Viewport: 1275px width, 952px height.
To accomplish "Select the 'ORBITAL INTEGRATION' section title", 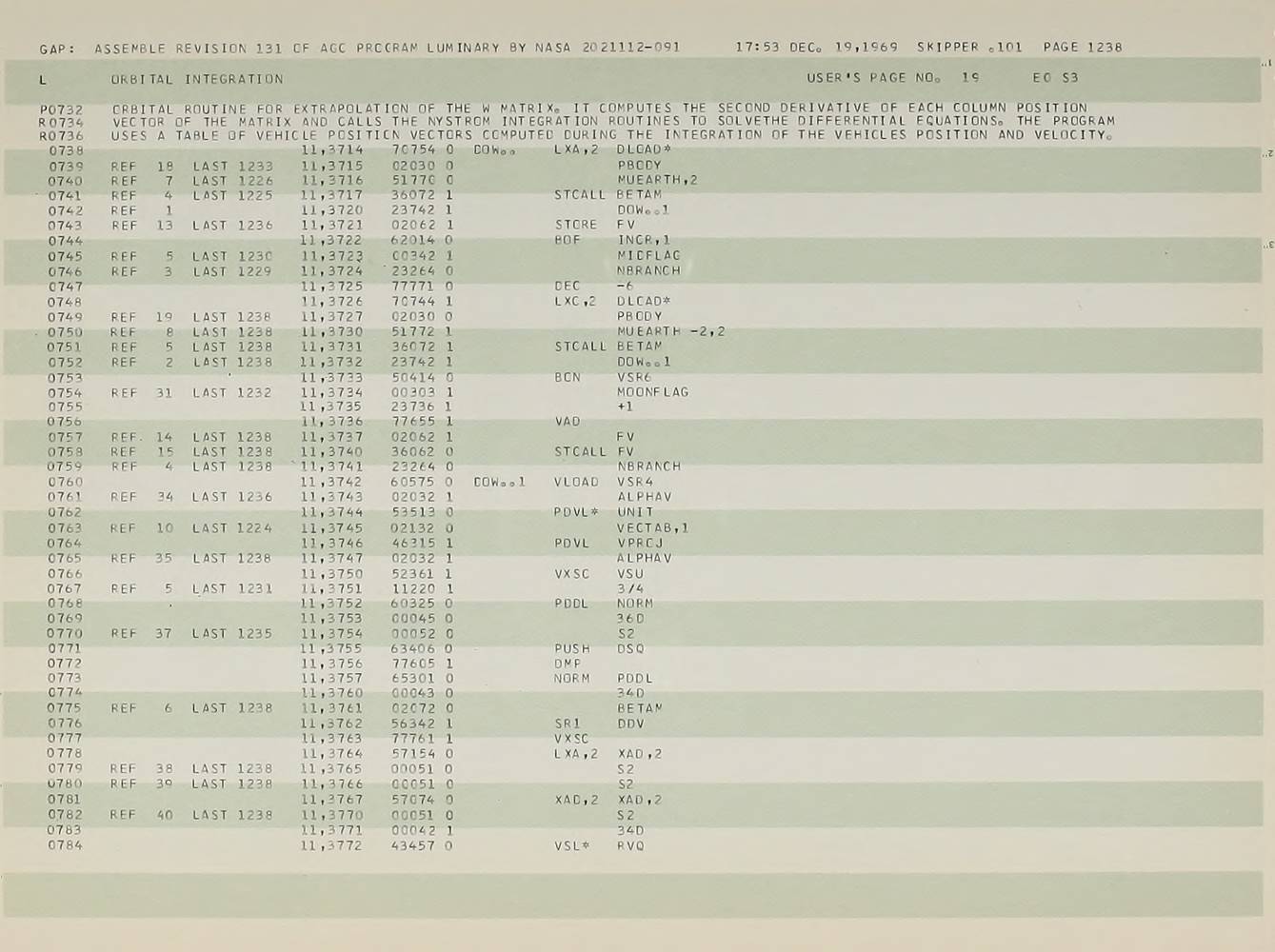I will 197,79.
